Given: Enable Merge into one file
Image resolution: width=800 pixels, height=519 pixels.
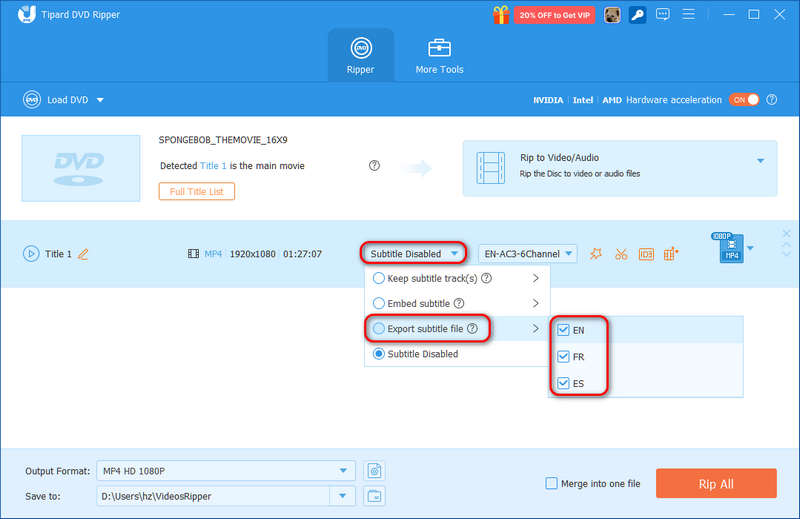Looking at the screenshot, I should pyautogui.click(x=551, y=483).
